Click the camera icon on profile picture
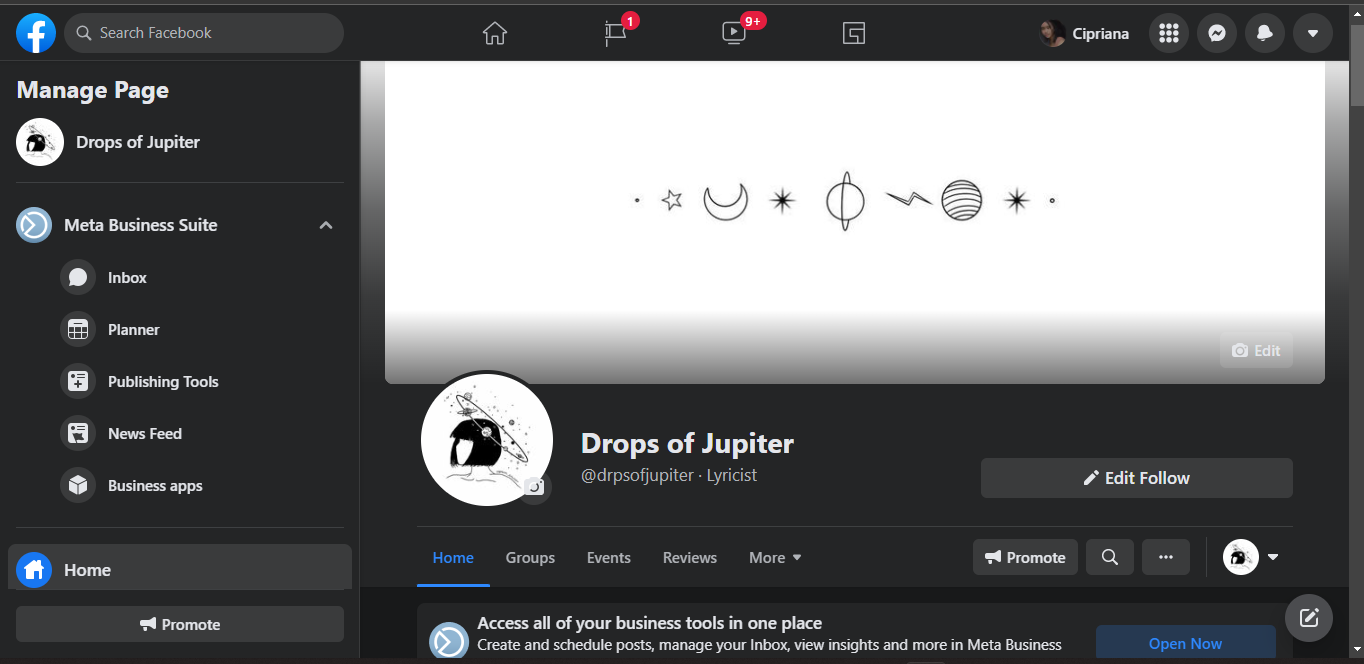The image size is (1364, 664). click(x=535, y=487)
